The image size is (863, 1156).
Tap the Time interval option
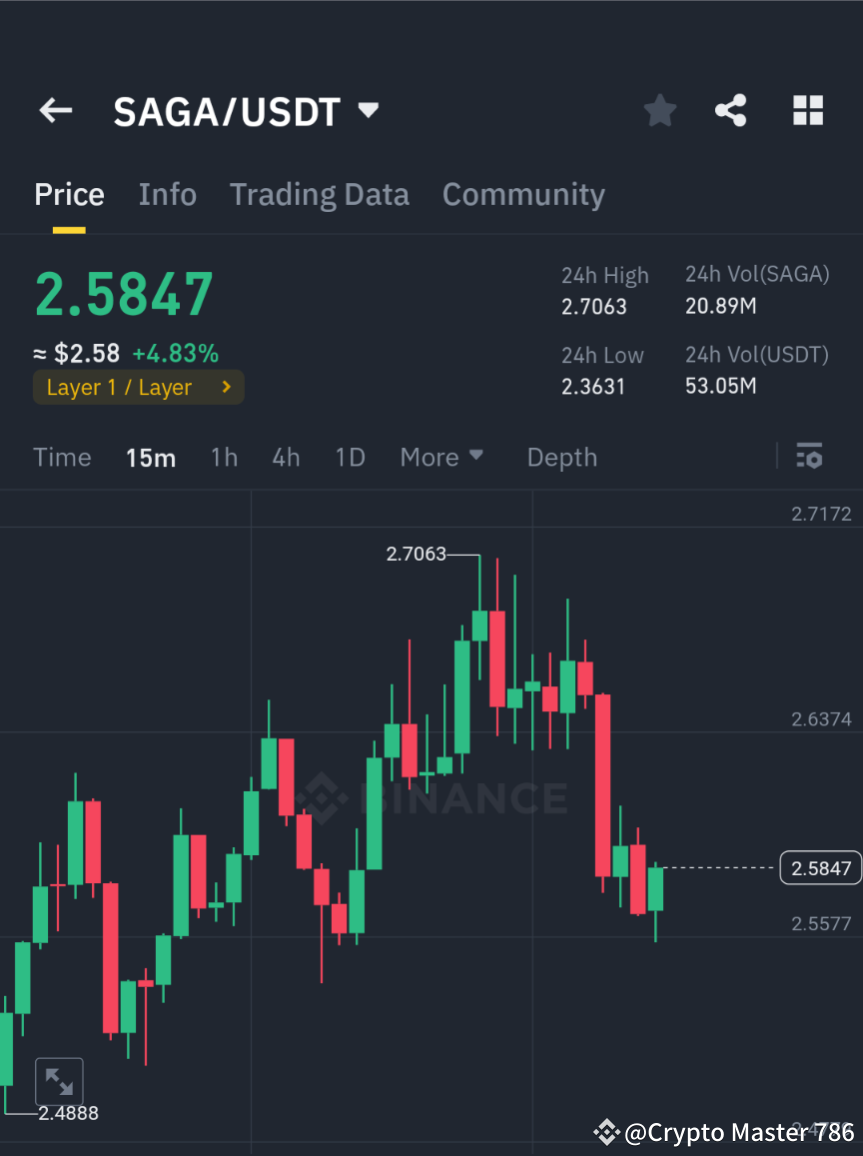(x=62, y=456)
